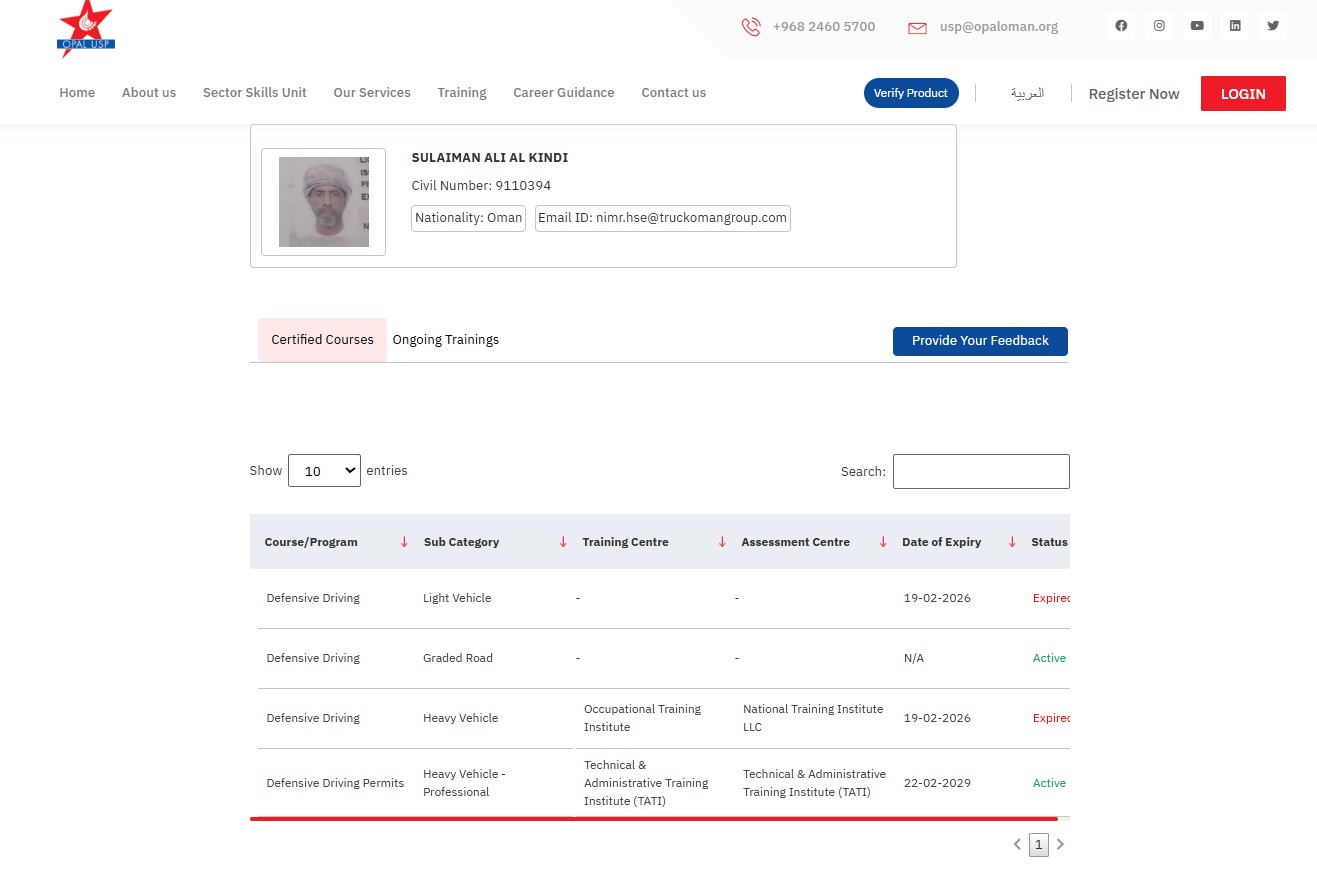Open the Sector Skills Unit menu
The width and height of the screenshot is (1317, 876).
coord(254,93)
